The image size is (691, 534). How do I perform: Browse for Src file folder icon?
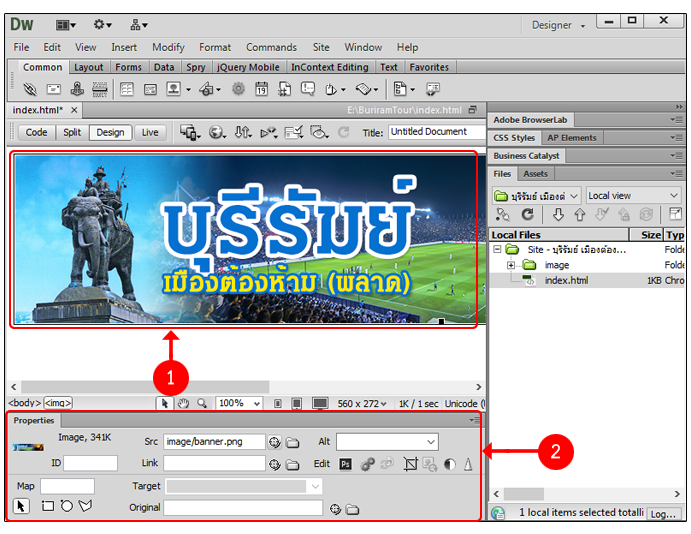[293, 442]
